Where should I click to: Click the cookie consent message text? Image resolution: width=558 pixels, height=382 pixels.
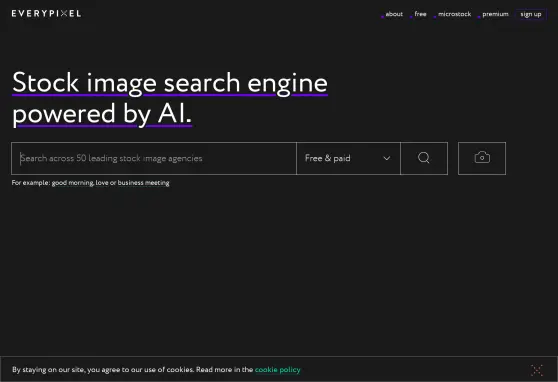point(132,370)
